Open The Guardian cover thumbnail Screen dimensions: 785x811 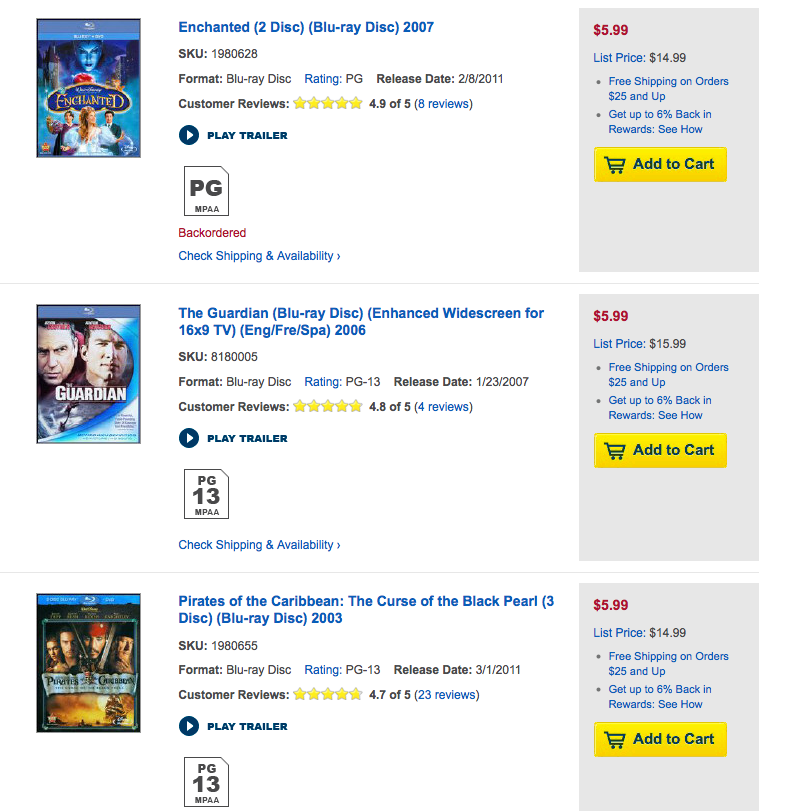pyautogui.click(x=88, y=374)
